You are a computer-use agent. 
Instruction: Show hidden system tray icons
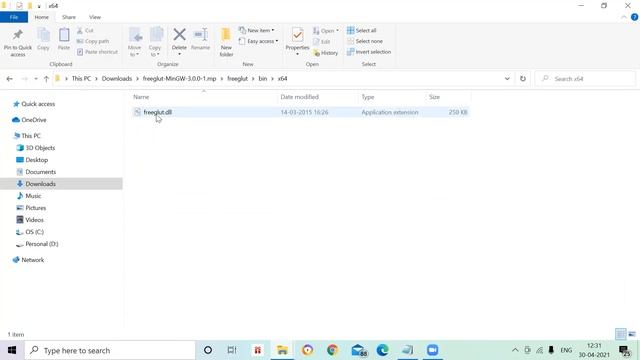pyautogui.click(x=515, y=350)
